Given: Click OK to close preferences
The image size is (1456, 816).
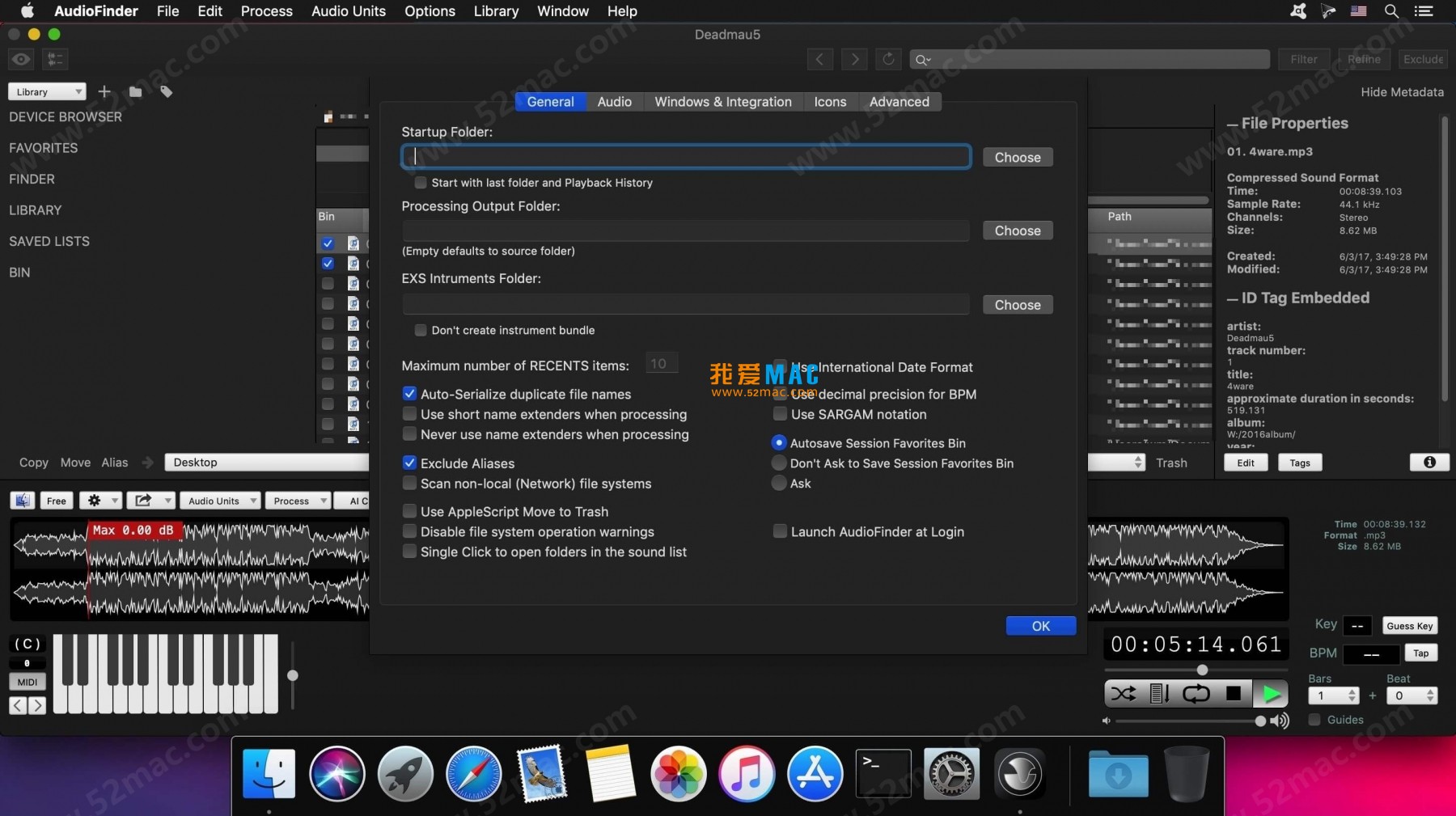Looking at the screenshot, I should 1041,626.
